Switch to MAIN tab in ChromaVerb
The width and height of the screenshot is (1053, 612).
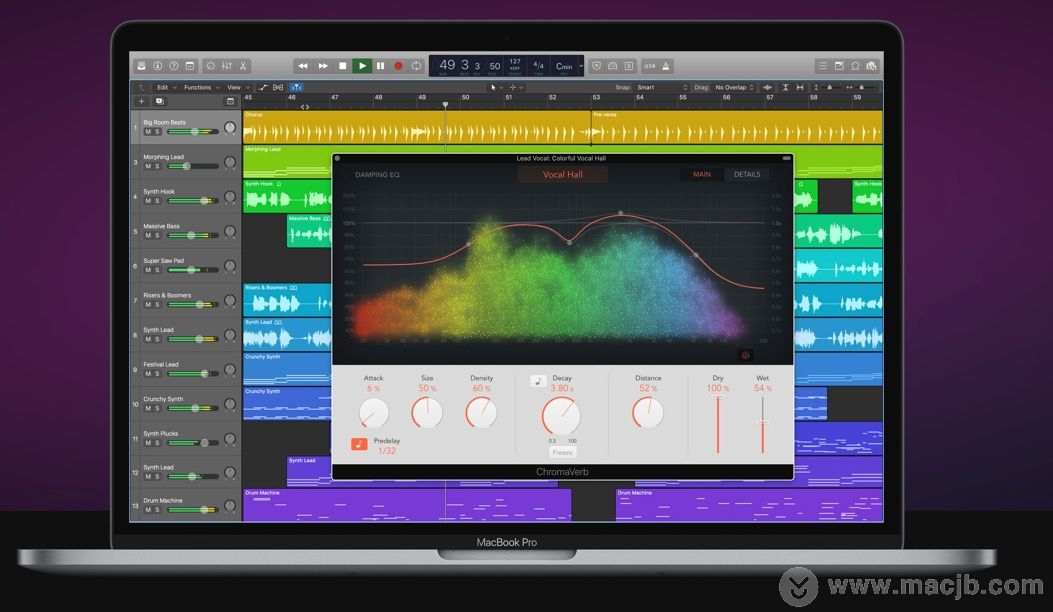pos(702,174)
